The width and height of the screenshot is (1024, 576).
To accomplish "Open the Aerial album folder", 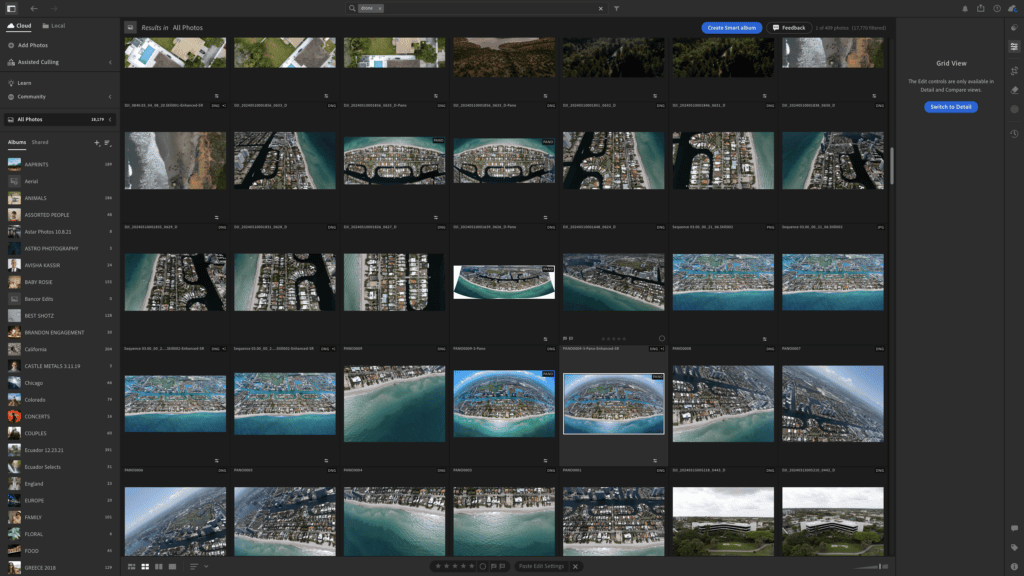I will coord(59,182).
